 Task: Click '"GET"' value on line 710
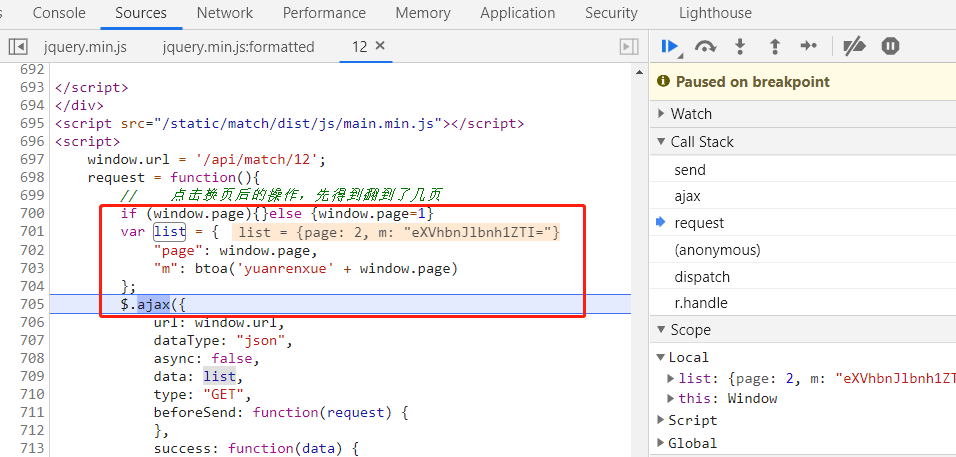tap(223, 394)
